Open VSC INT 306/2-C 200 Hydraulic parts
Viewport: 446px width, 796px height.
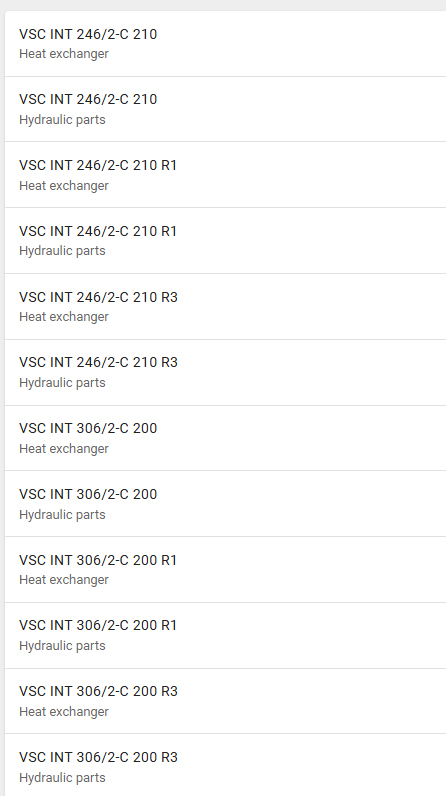pyautogui.click(x=225, y=504)
